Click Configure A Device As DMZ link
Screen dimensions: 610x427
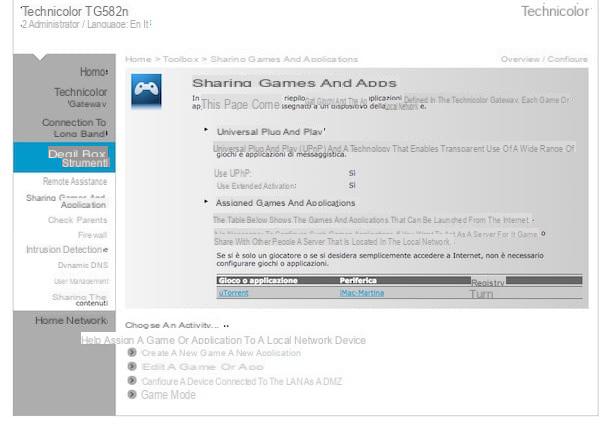(x=242, y=382)
